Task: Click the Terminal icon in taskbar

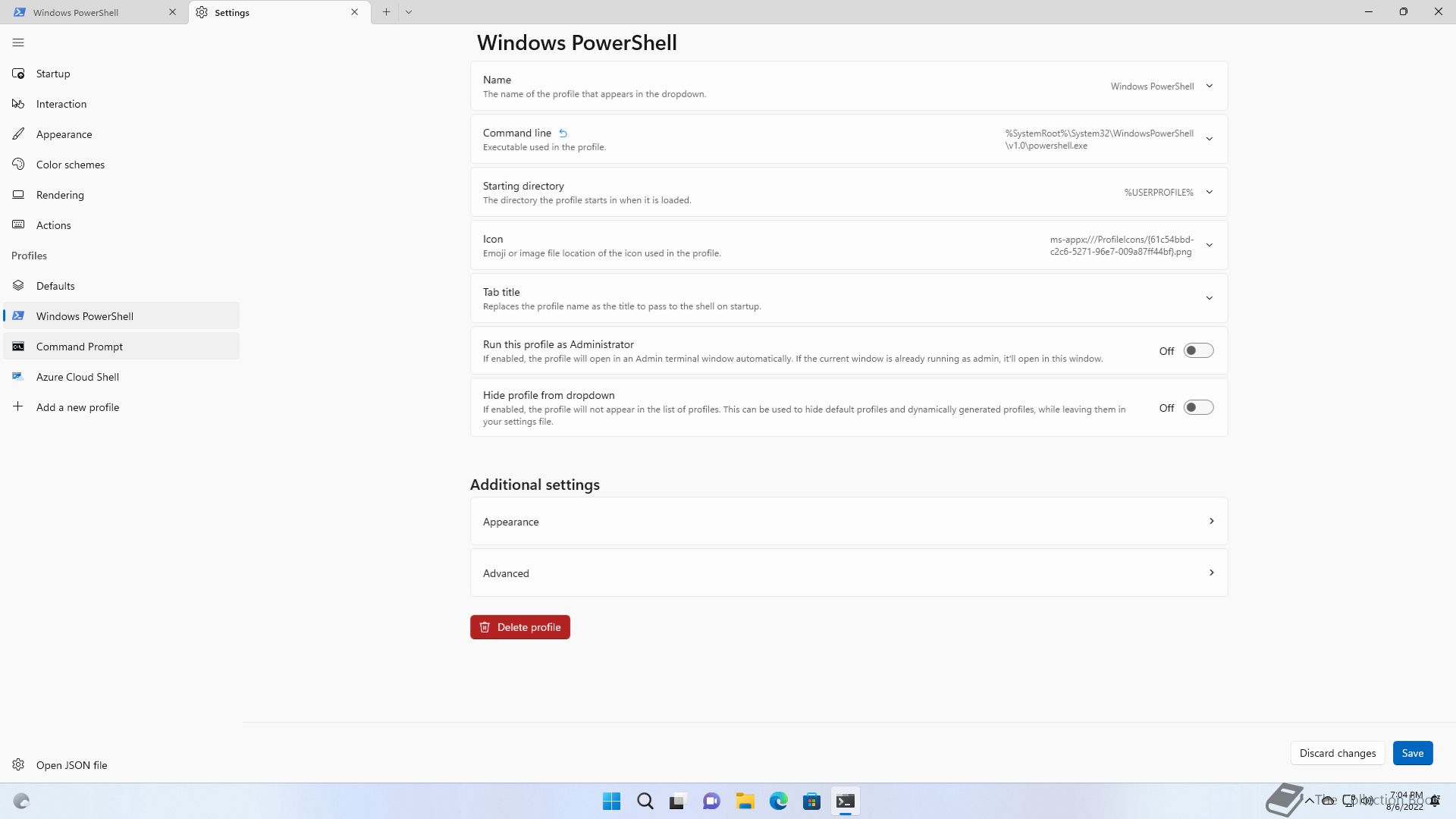Action: coord(845,801)
